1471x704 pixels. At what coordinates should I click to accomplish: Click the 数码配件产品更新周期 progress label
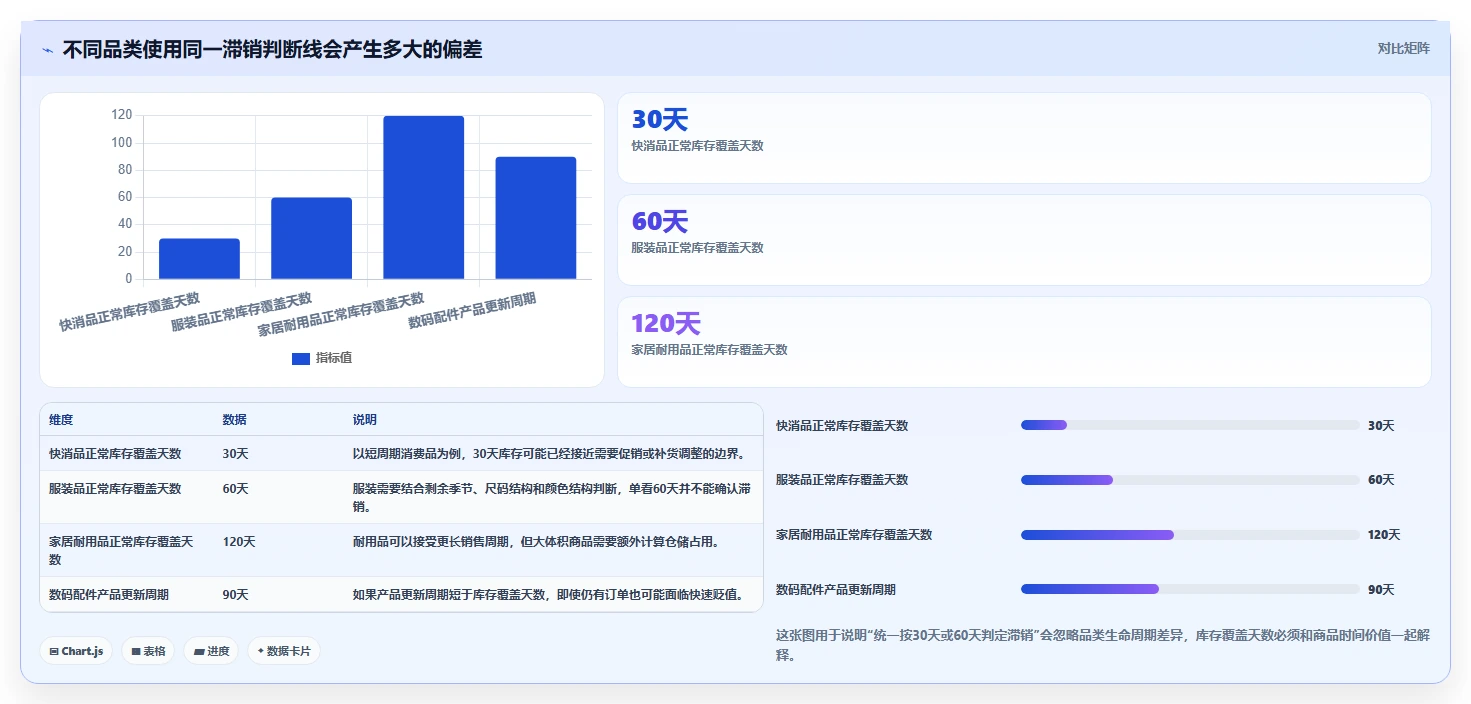836,590
